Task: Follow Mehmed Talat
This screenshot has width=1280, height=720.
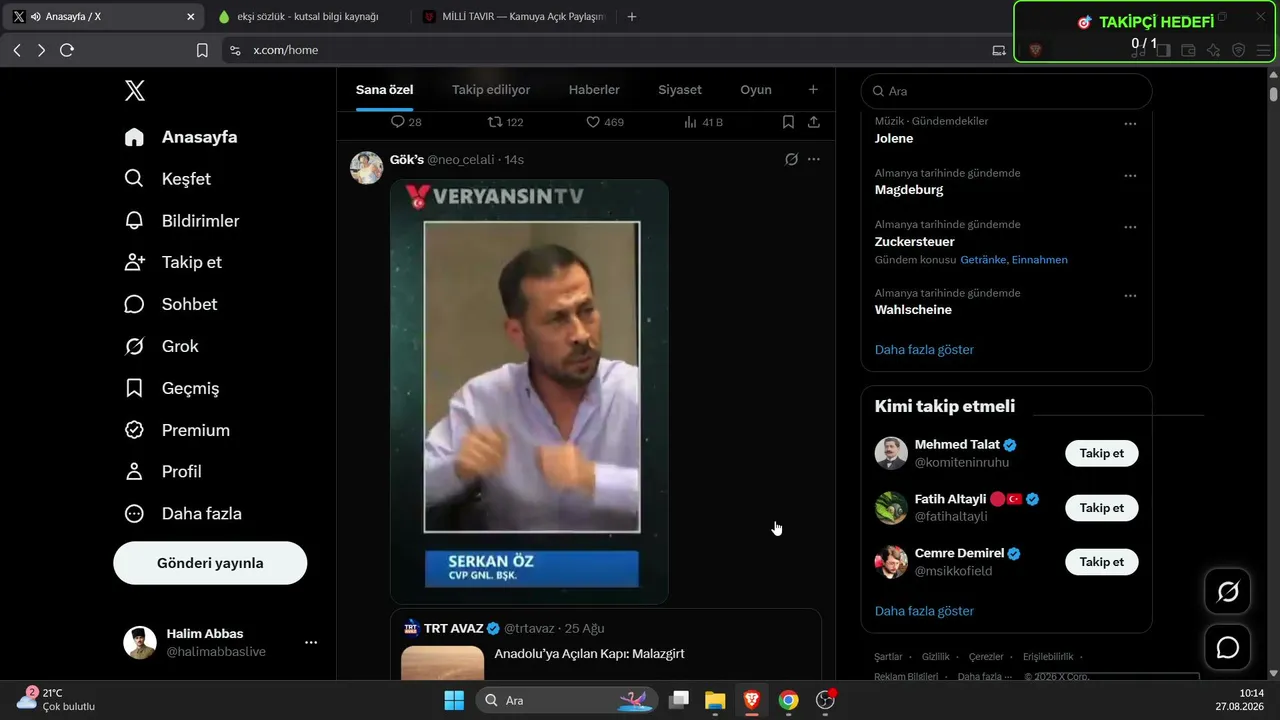Action: pos(1102,453)
